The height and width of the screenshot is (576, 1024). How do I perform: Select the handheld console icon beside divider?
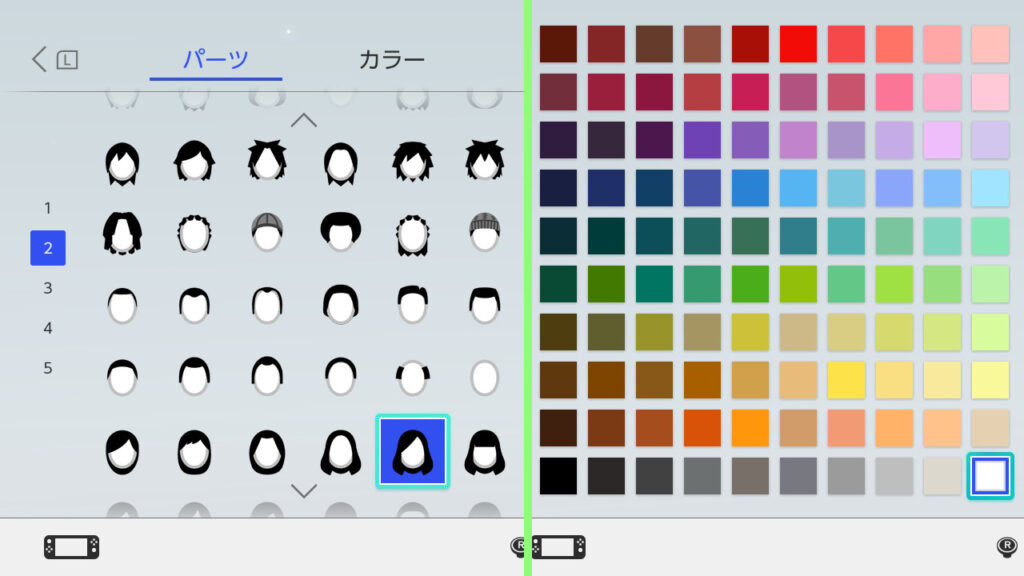(558, 547)
